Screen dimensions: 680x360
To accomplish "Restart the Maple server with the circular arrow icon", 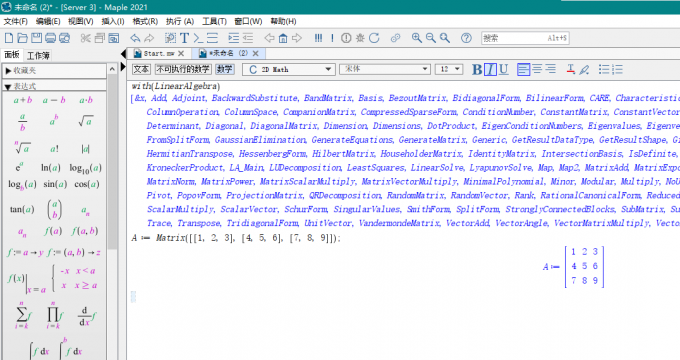I will pos(374,38).
